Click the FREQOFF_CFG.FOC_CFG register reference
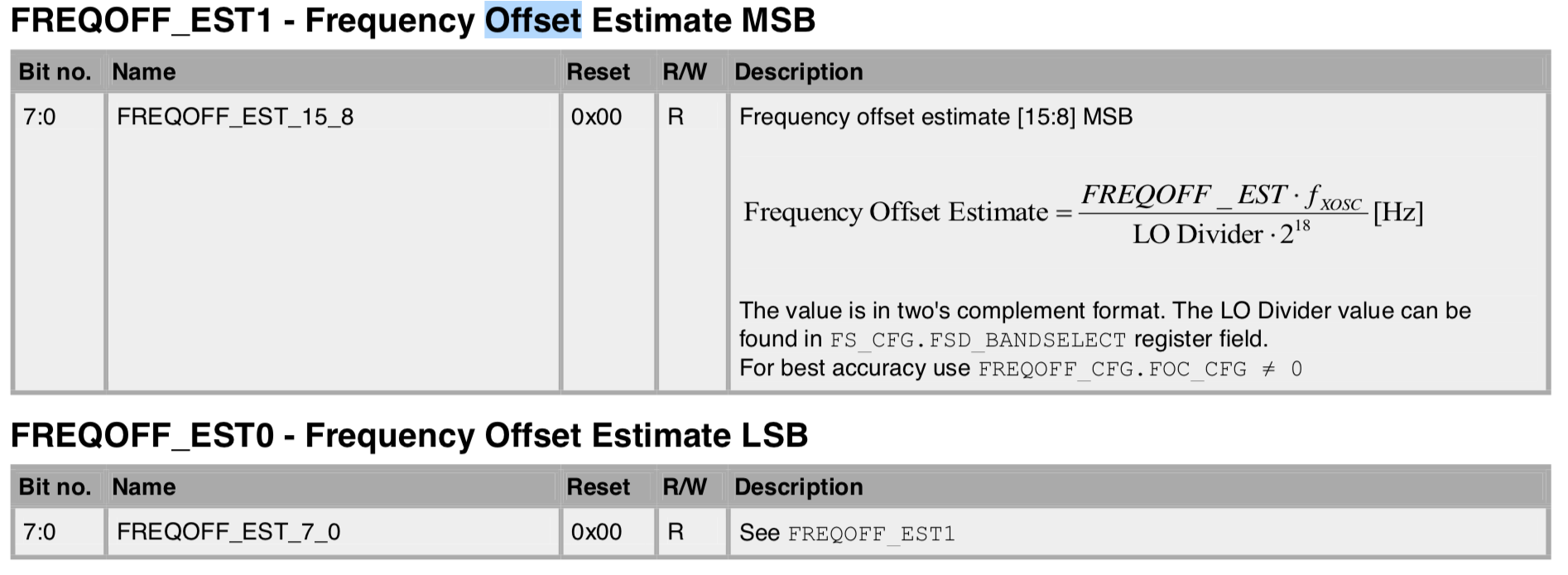The image size is (1568, 575). [x=1113, y=369]
